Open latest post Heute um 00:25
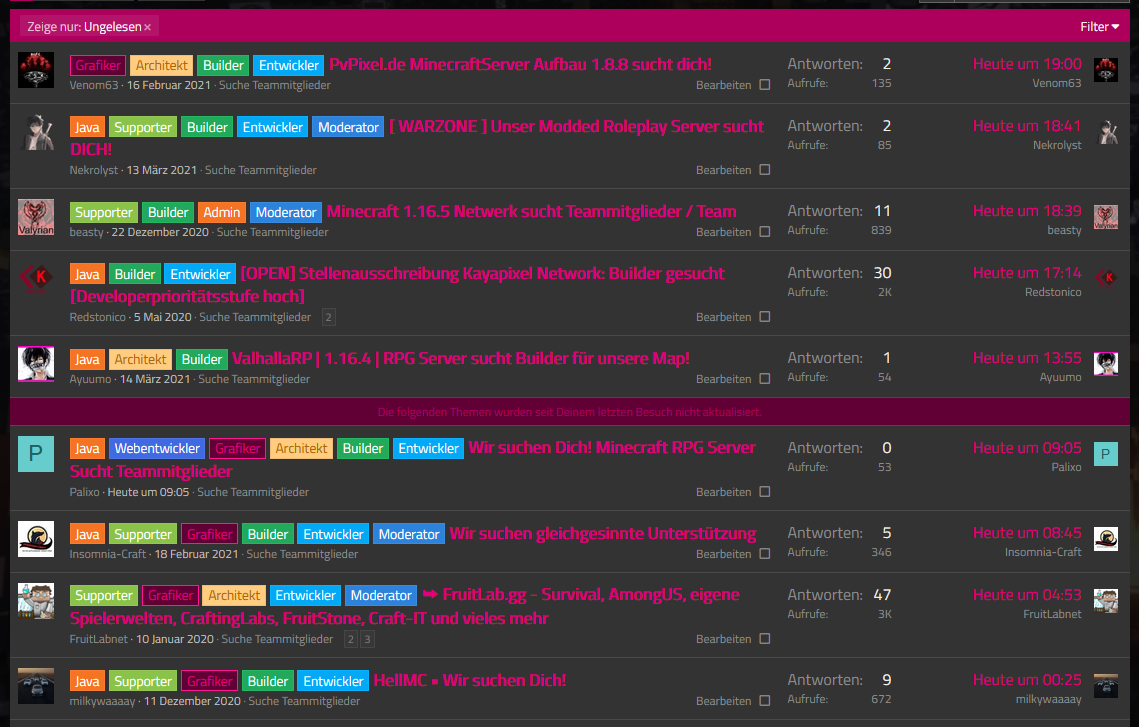The width and height of the screenshot is (1139, 727). [1027, 680]
